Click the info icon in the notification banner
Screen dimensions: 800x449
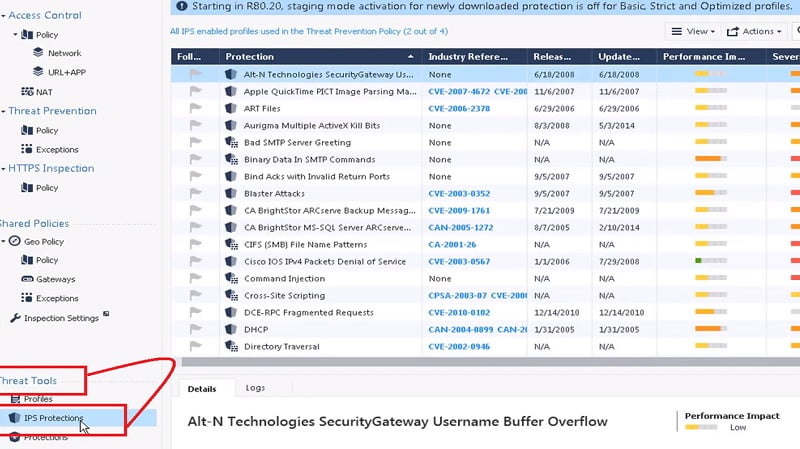click(x=181, y=6)
